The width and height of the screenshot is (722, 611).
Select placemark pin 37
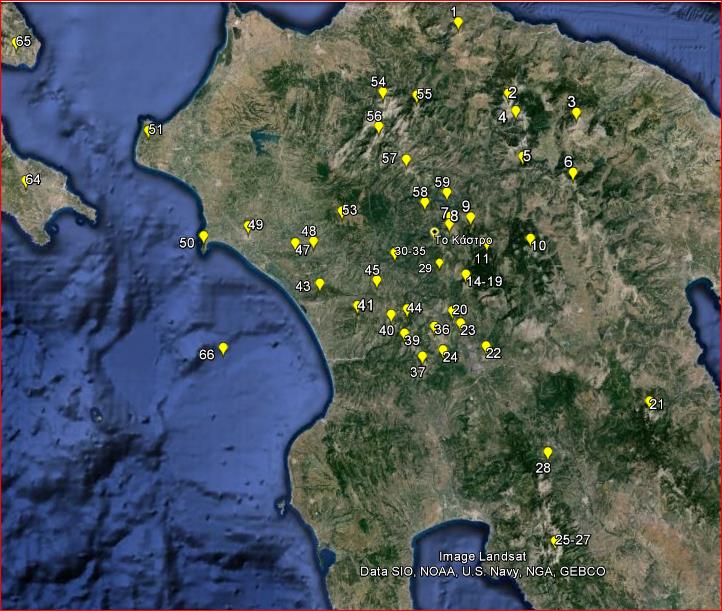point(422,357)
